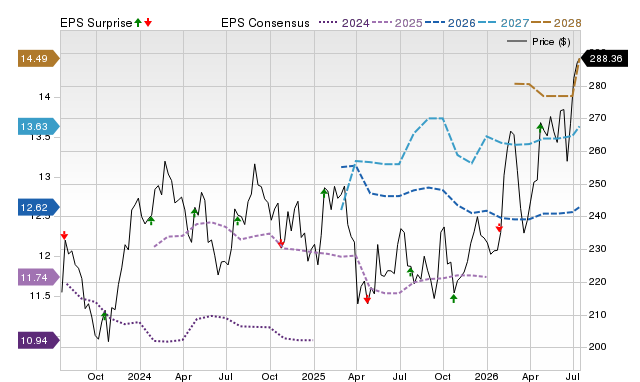Click the red down arrow beside EPS Surprise legend
Screen dimensions: 640x382
pos(148,22)
